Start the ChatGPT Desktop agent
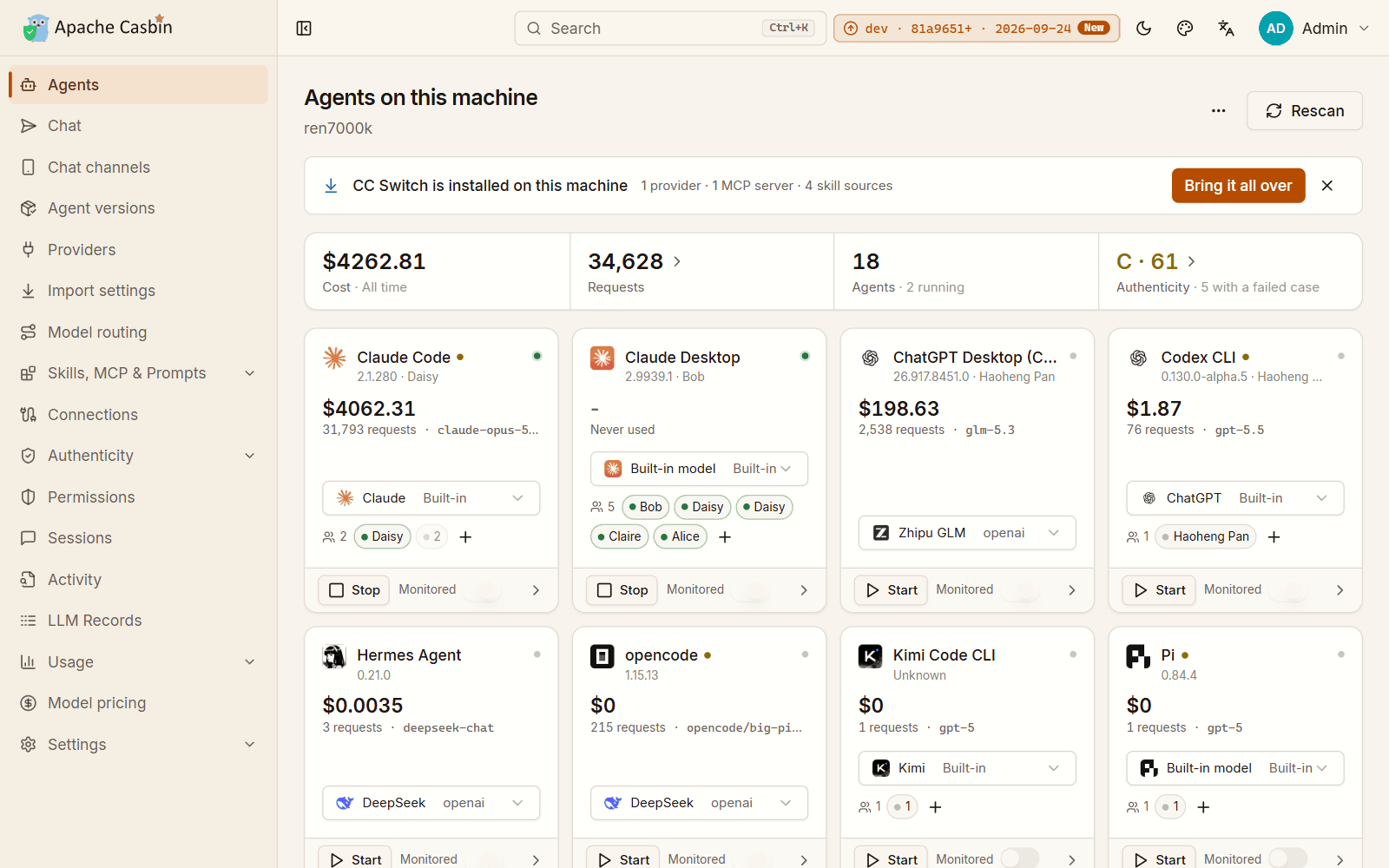The image size is (1389, 868). (x=892, y=590)
